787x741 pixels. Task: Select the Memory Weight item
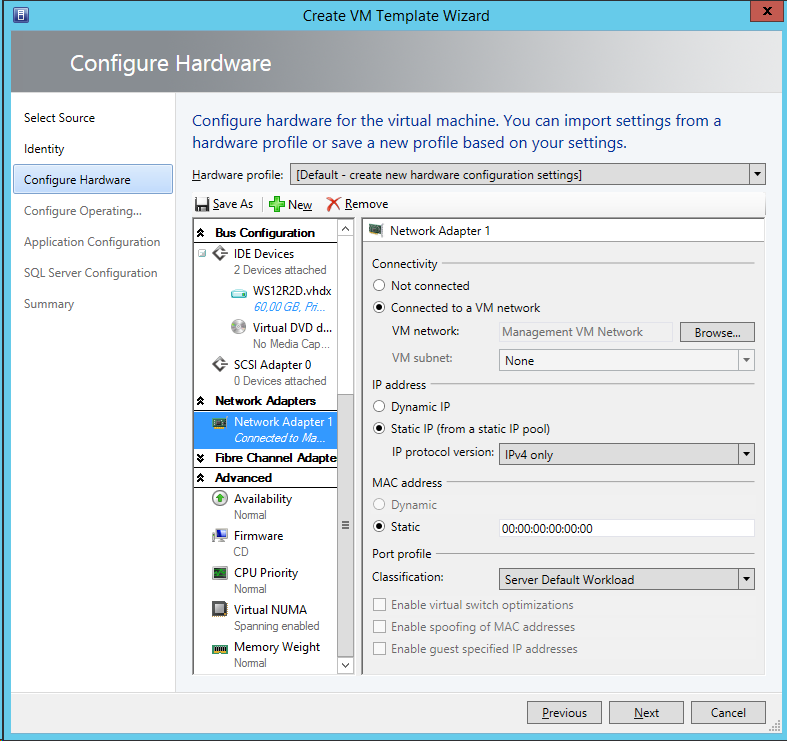277,647
